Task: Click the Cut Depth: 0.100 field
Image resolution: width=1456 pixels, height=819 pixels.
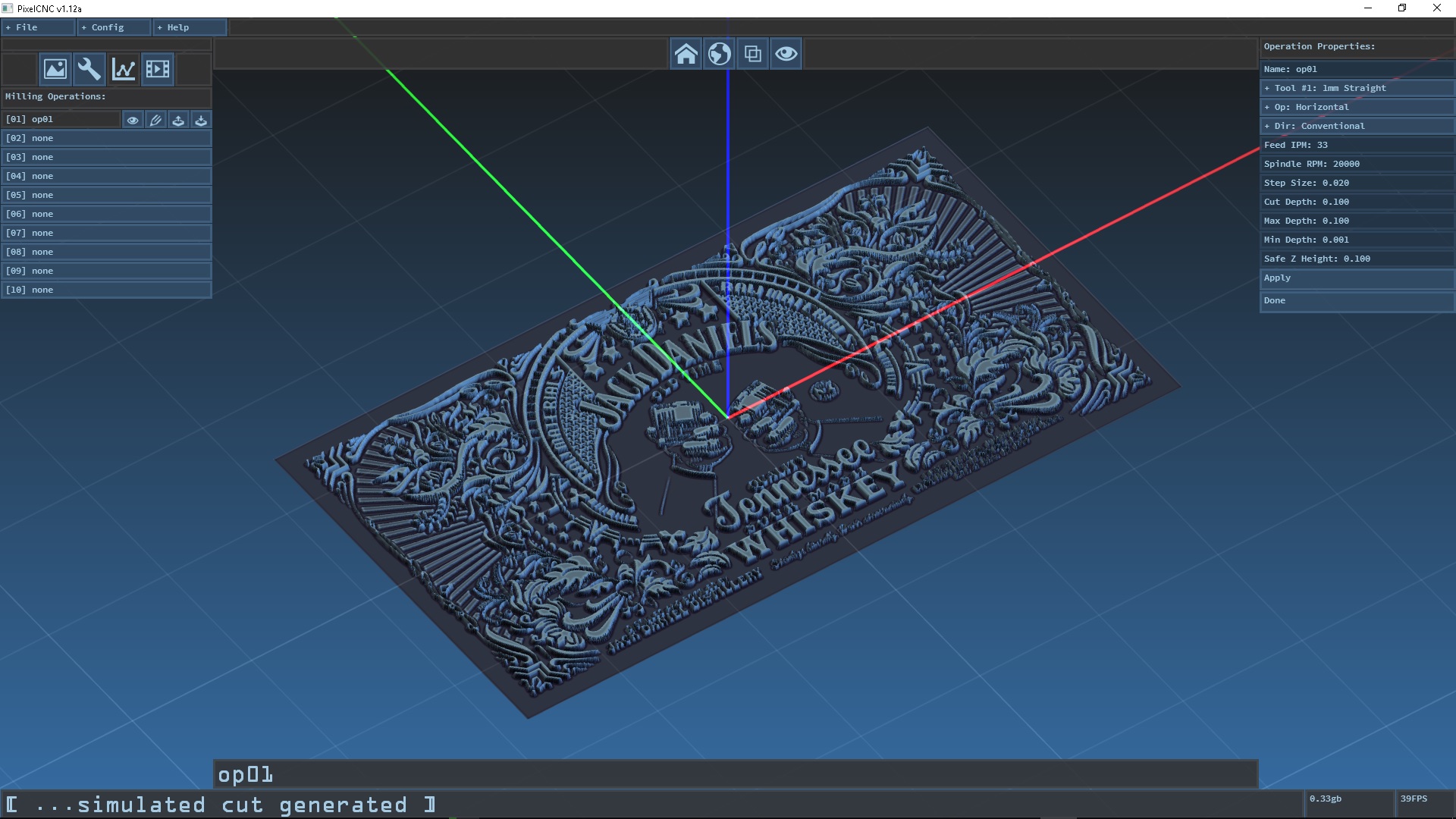Action: (x=1357, y=202)
